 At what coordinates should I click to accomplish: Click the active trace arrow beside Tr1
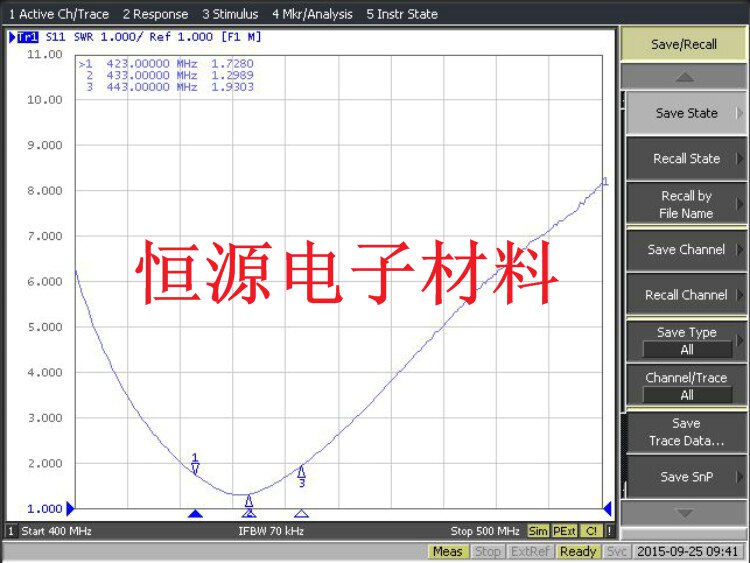(12, 37)
